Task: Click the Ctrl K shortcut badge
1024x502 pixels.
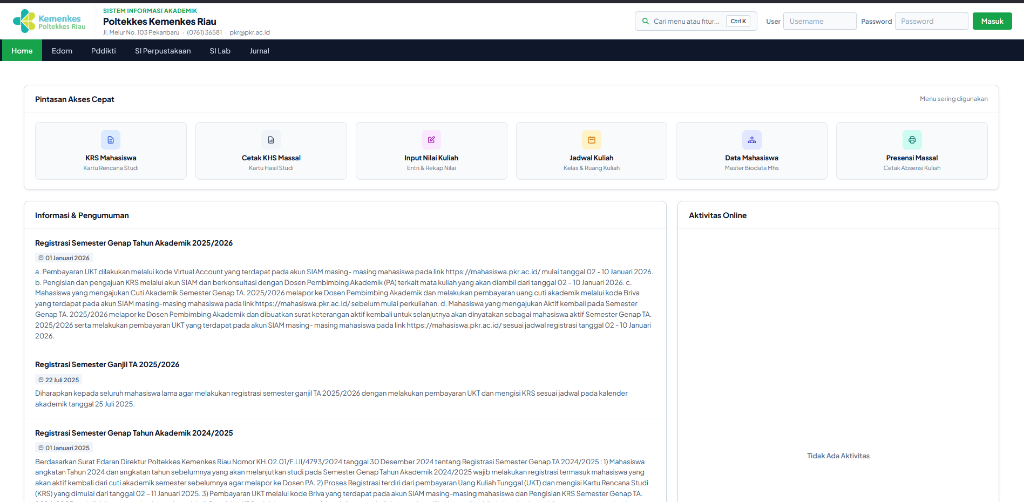Action: (x=738, y=22)
